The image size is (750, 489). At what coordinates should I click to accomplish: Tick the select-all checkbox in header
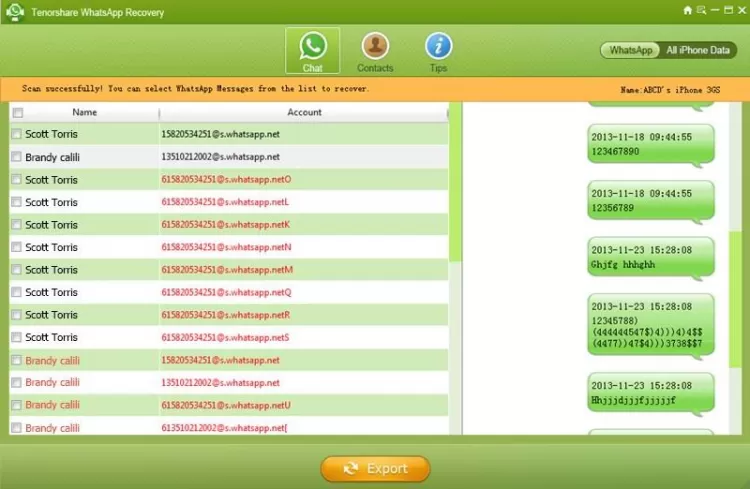(x=18, y=113)
